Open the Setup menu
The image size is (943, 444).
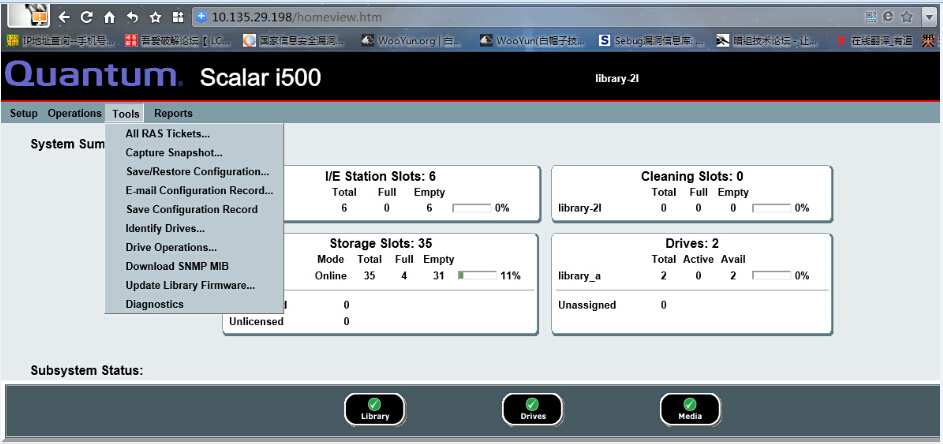[23, 113]
